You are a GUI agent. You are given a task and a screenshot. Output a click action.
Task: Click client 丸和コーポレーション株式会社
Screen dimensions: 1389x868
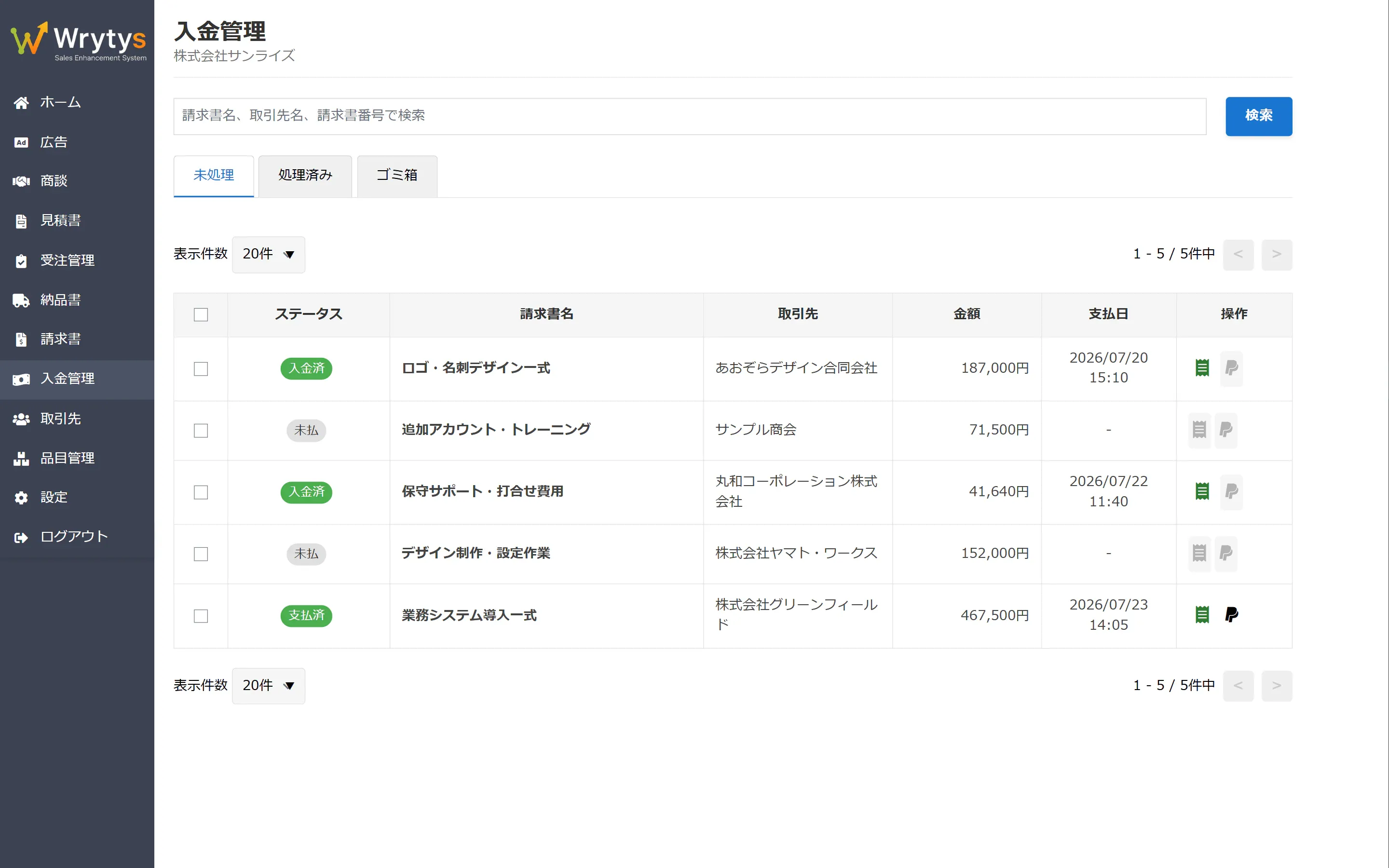[796, 491]
